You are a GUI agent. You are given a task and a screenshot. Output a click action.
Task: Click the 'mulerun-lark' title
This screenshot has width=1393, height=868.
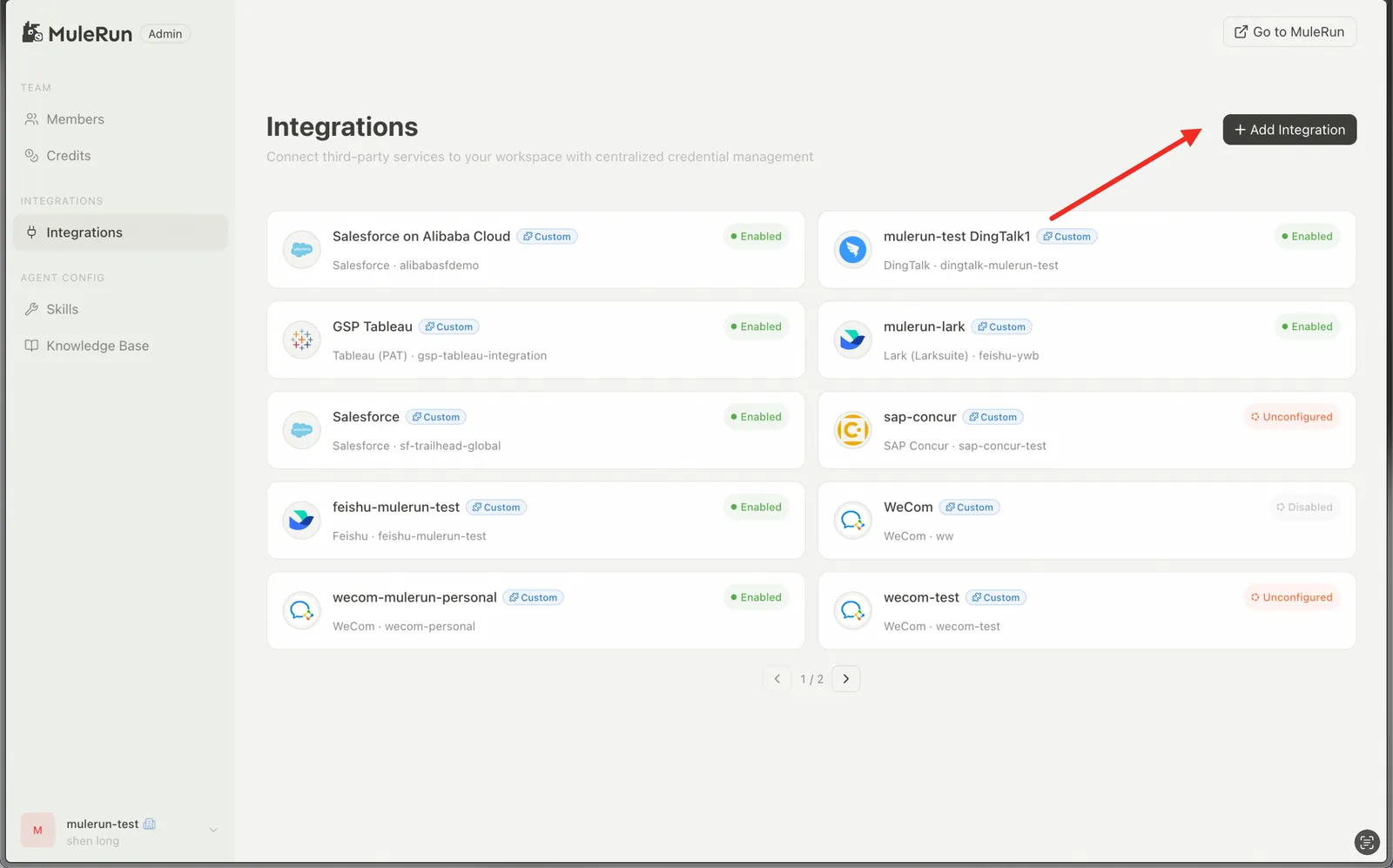(925, 326)
